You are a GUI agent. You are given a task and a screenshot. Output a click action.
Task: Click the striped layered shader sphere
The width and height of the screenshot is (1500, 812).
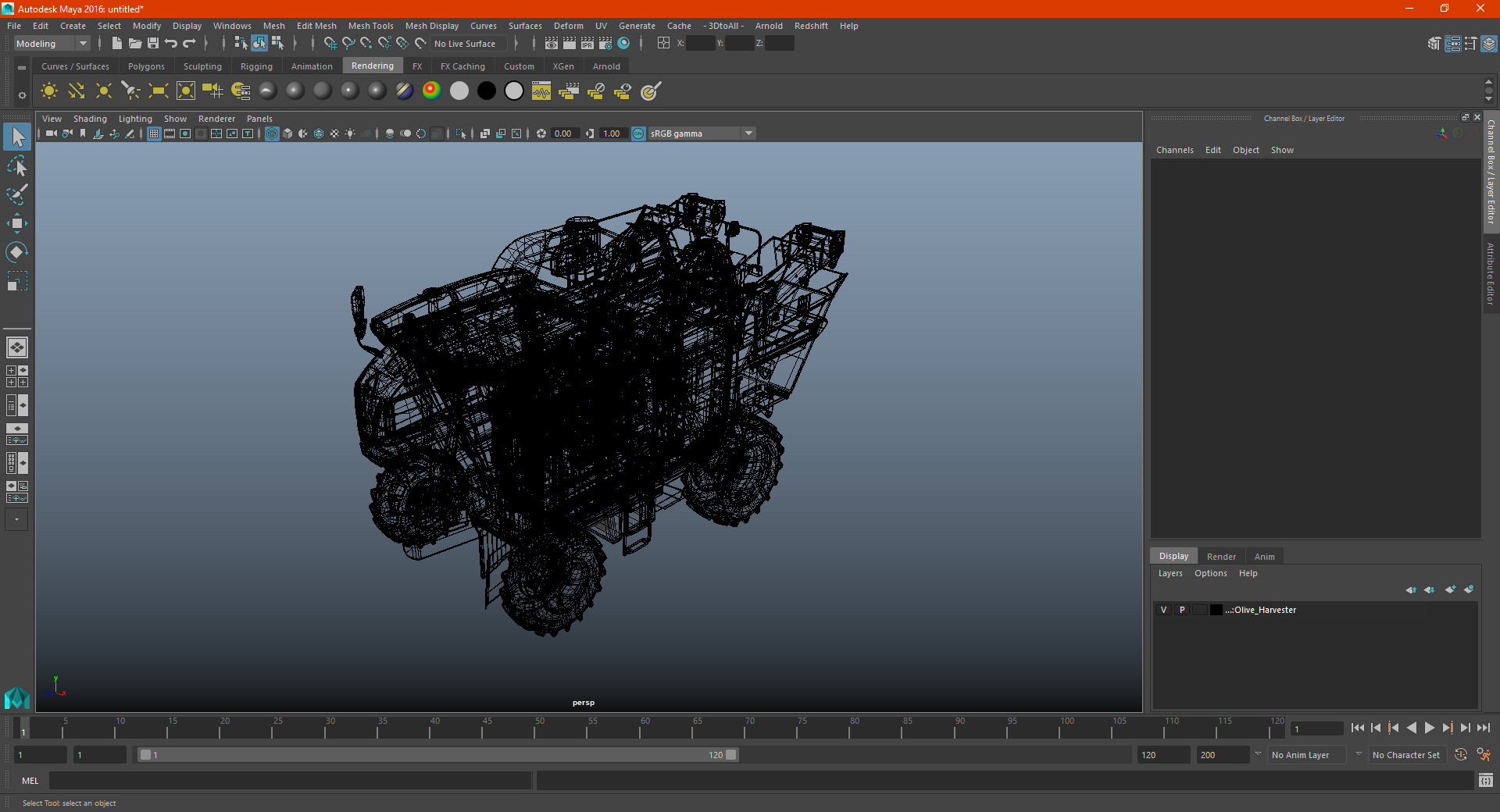coord(404,91)
